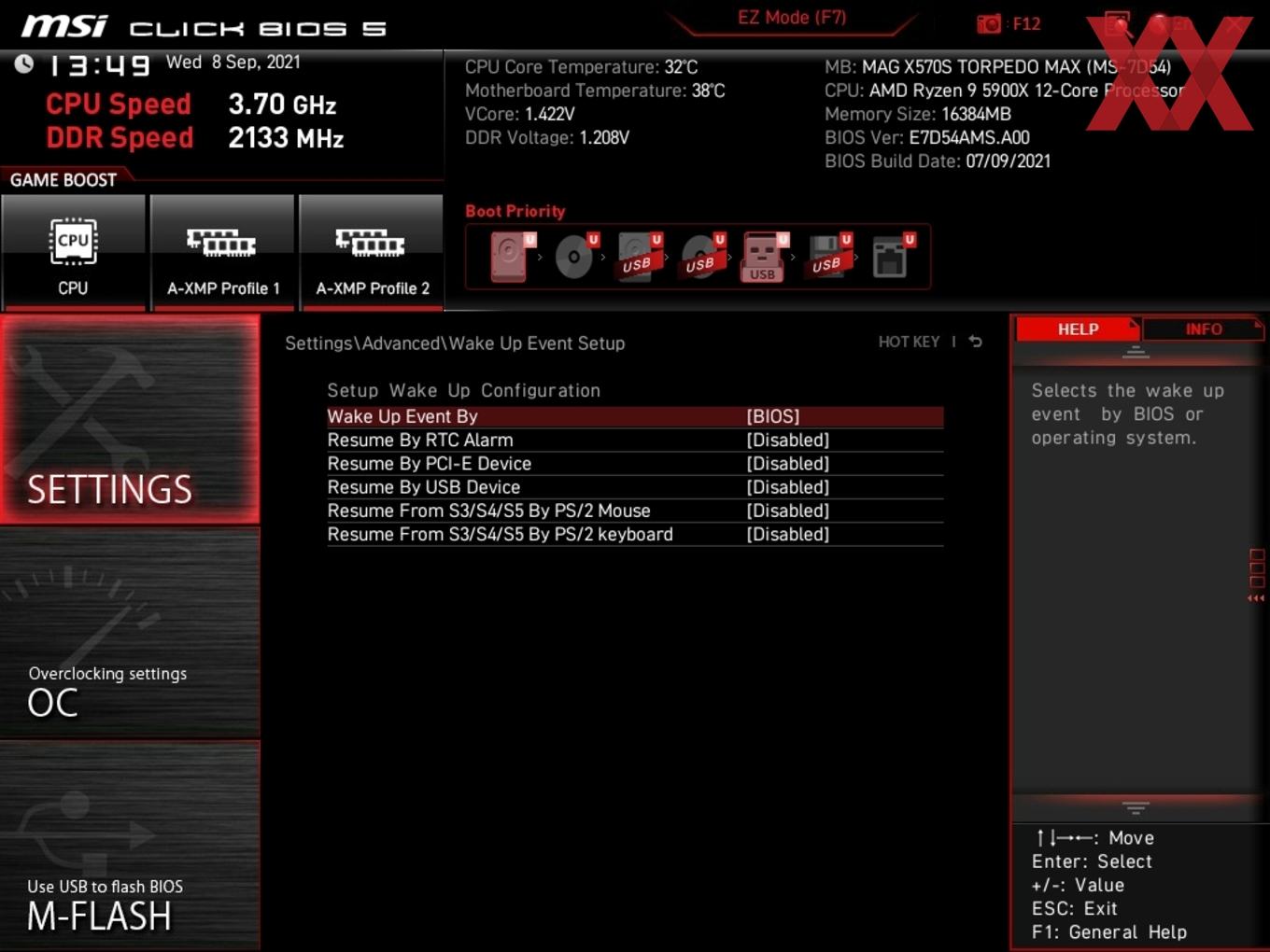Select the USB key boot device icon
Screen dimensions: 1270x952
(764, 257)
